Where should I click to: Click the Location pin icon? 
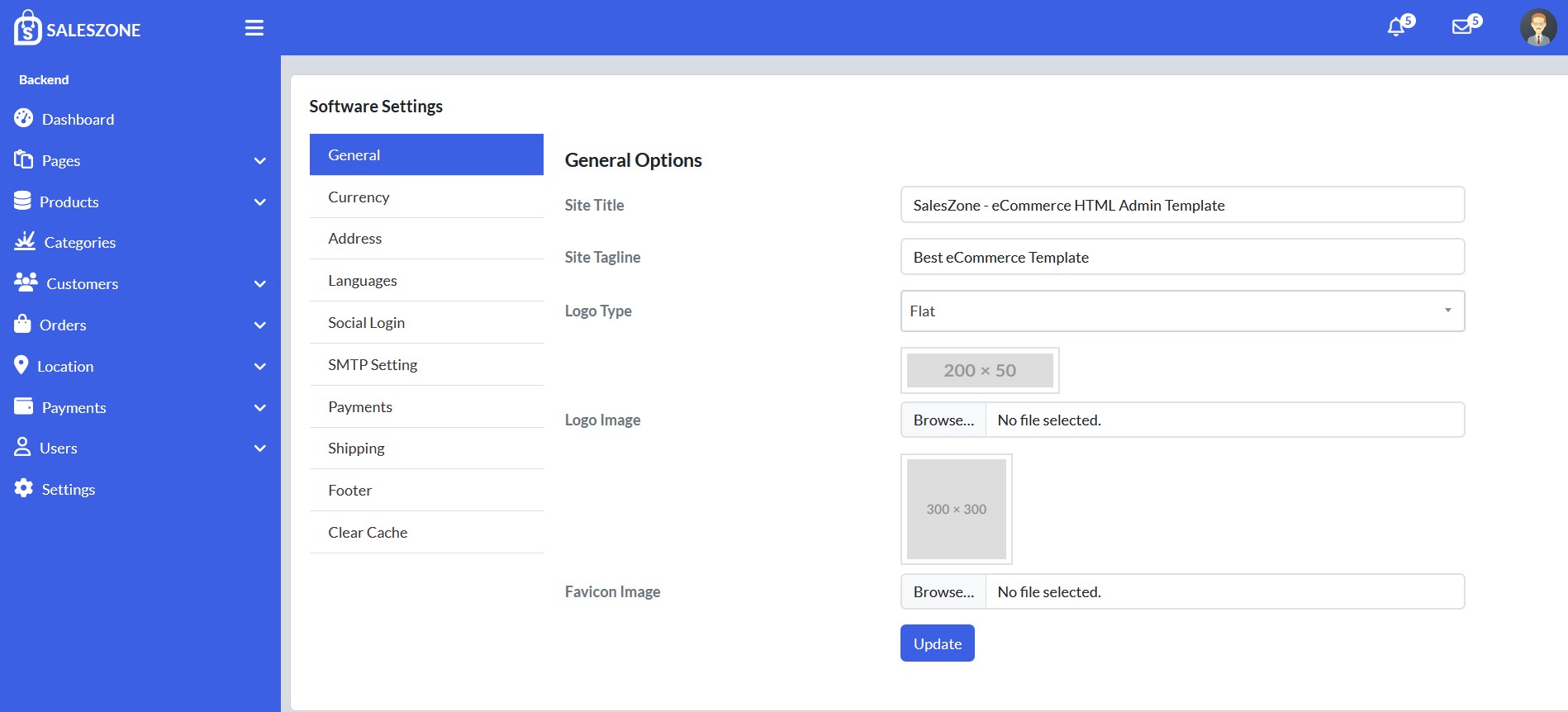pyautogui.click(x=21, y=365)
